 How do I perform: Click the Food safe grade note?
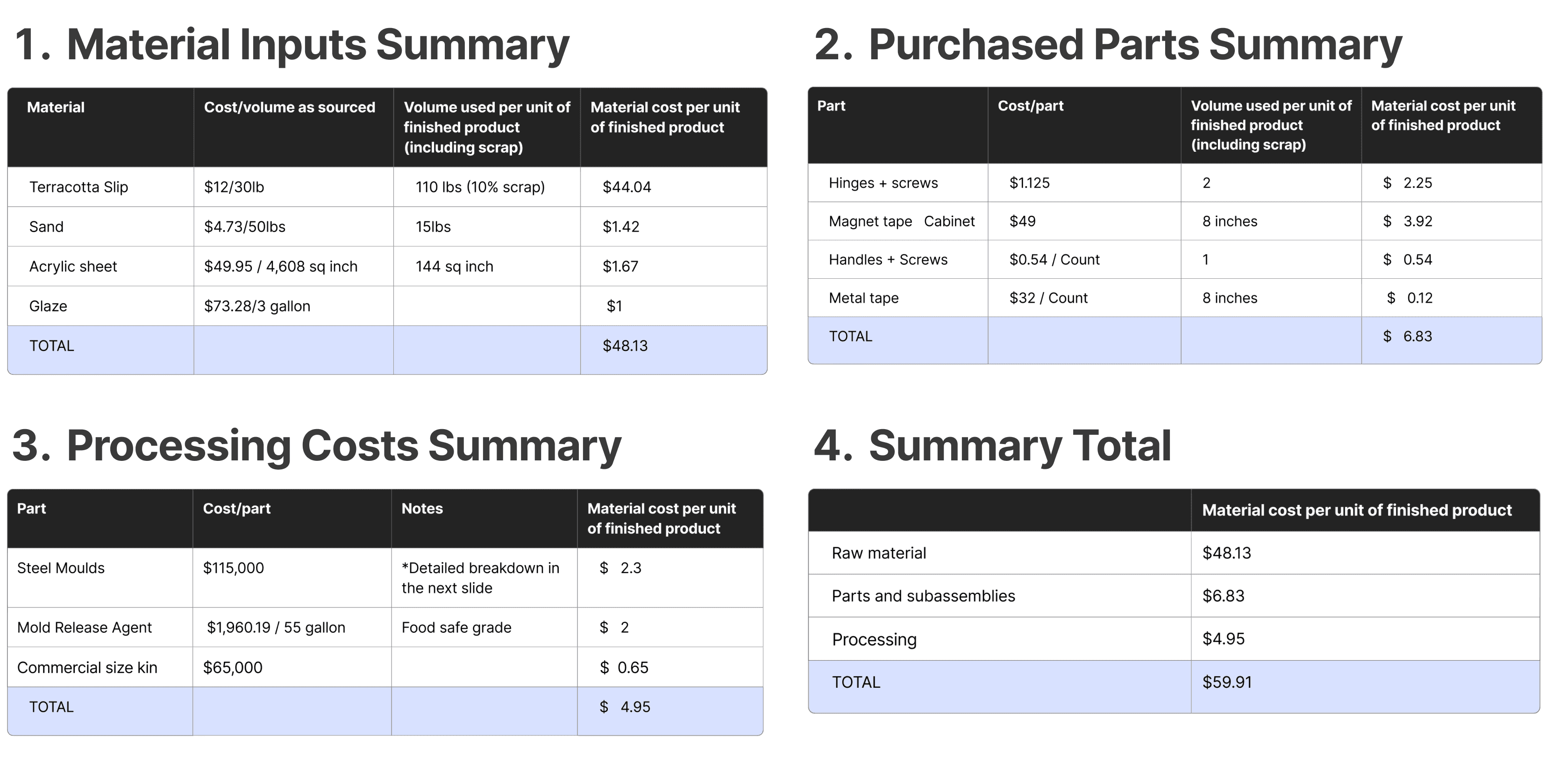point(456,628)
